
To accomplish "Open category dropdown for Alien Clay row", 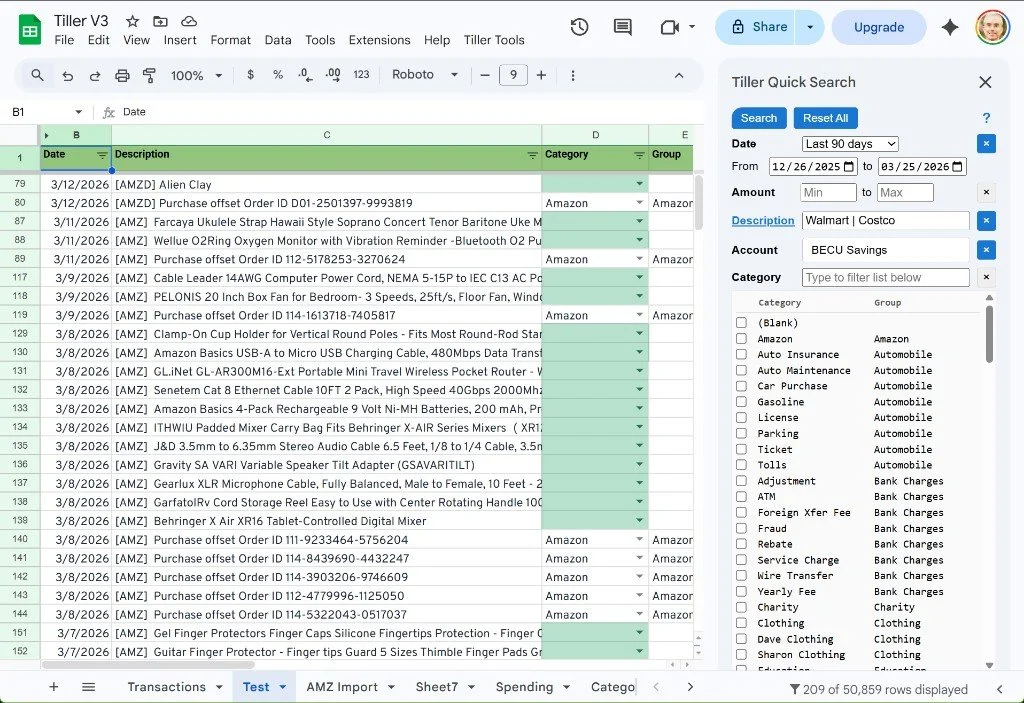I will 639,184.
